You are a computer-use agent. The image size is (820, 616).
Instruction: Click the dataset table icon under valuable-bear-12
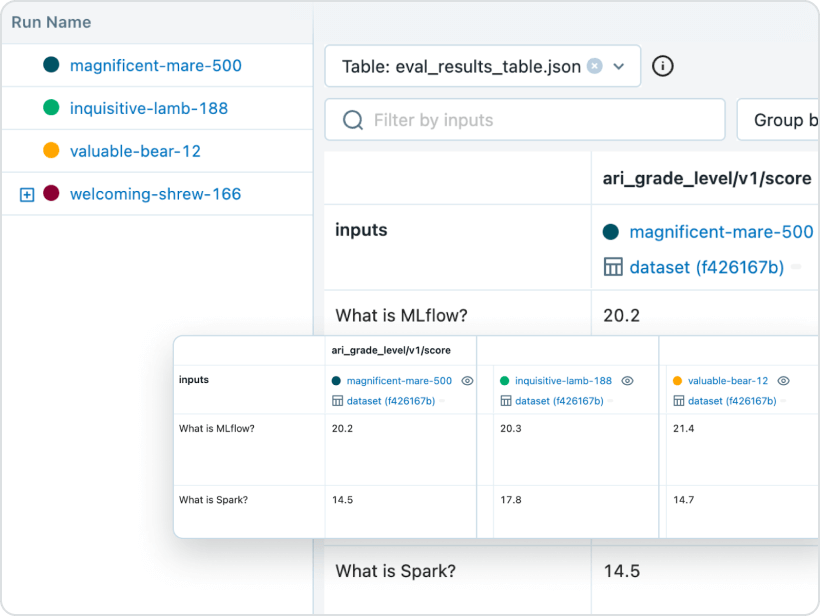[x=678, y=401]
